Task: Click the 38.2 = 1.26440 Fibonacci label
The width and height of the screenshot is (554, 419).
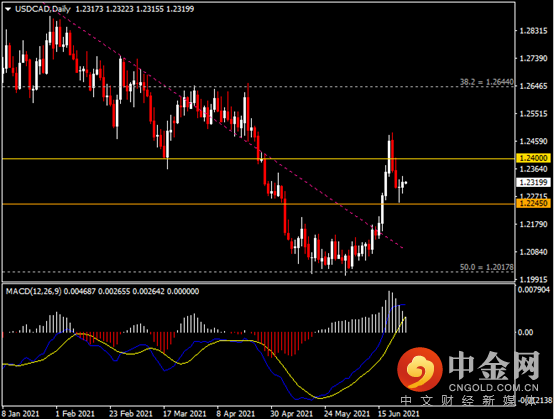Action: (487, 82)
